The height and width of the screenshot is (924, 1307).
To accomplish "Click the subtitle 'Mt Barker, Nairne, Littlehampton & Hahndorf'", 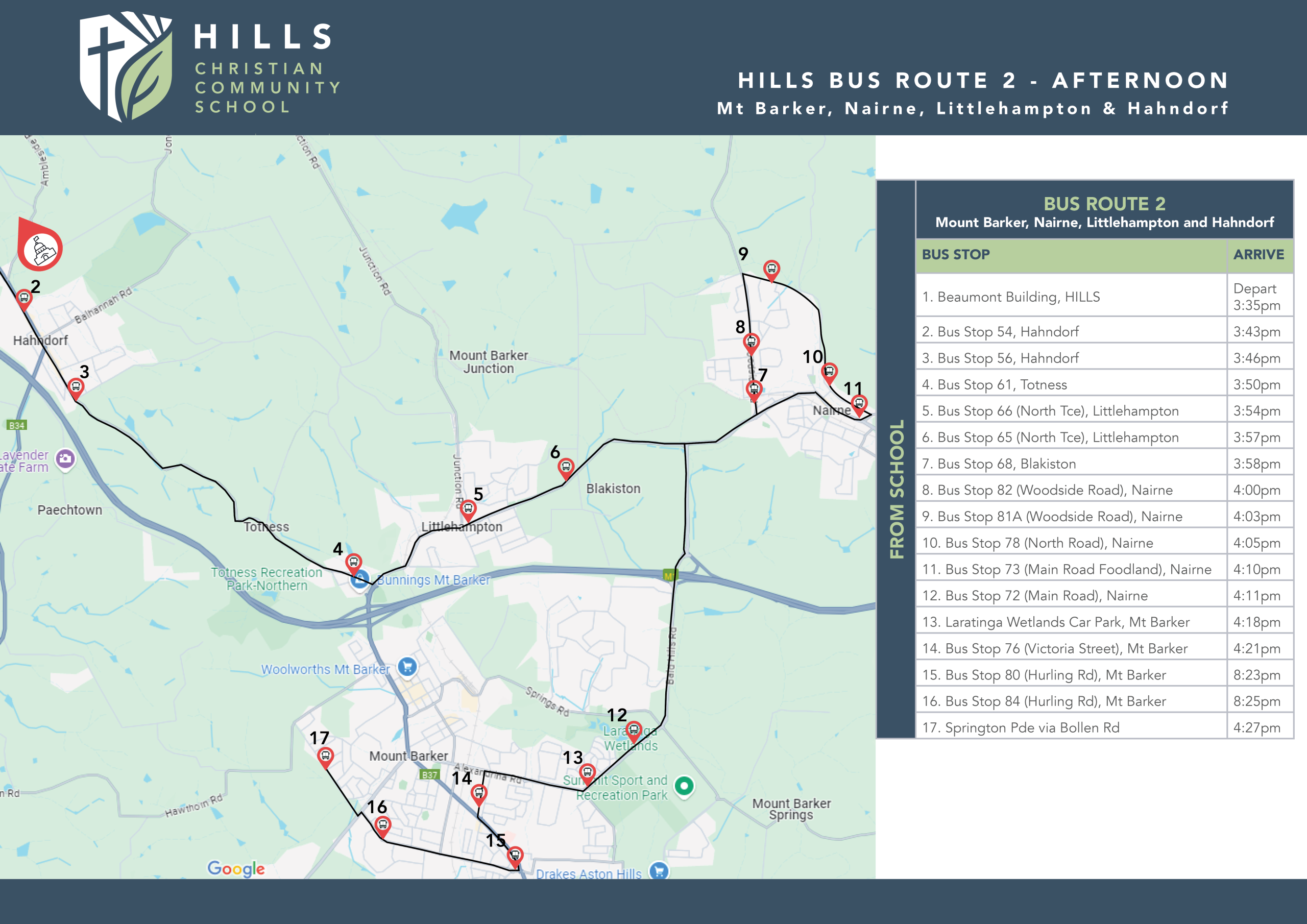I will [x=973, y=108].
